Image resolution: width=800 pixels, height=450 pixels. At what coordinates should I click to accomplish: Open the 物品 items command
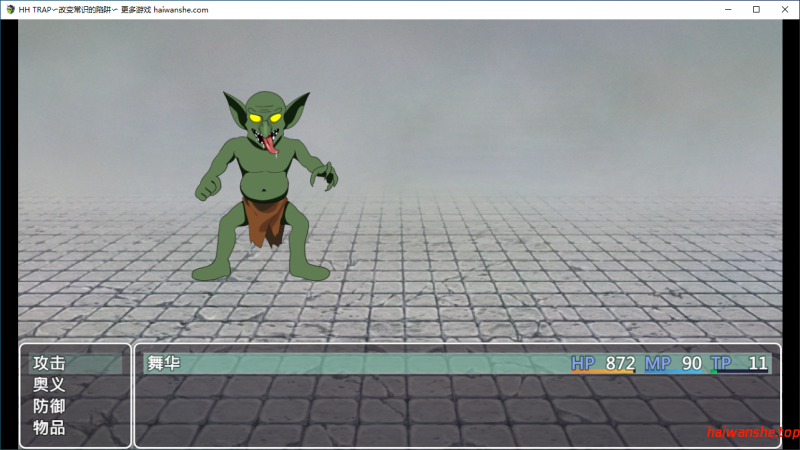tap(49, 428)
